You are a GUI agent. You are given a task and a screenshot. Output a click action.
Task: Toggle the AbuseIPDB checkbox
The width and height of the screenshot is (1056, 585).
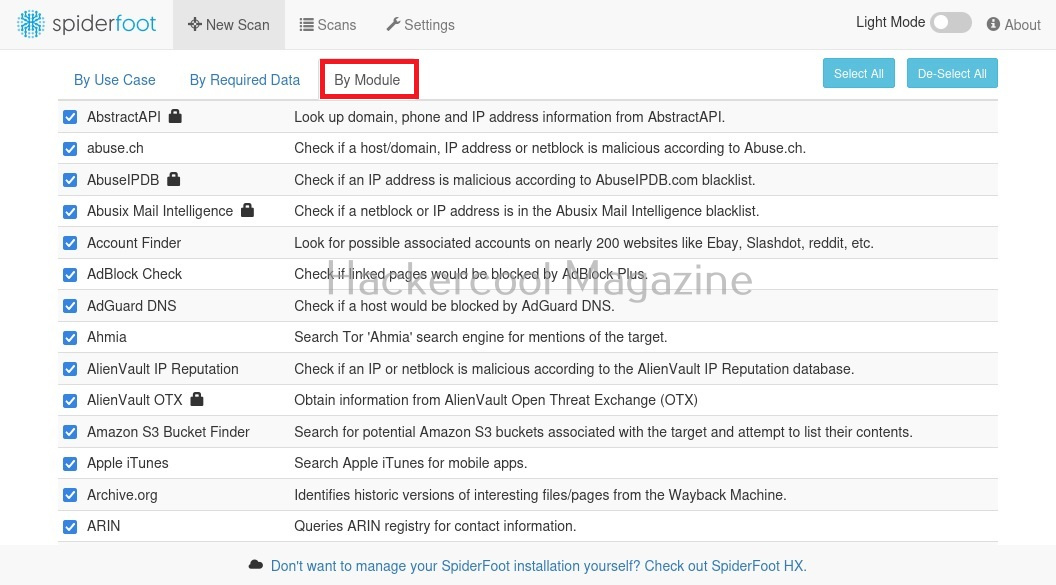tap(70, 180)
